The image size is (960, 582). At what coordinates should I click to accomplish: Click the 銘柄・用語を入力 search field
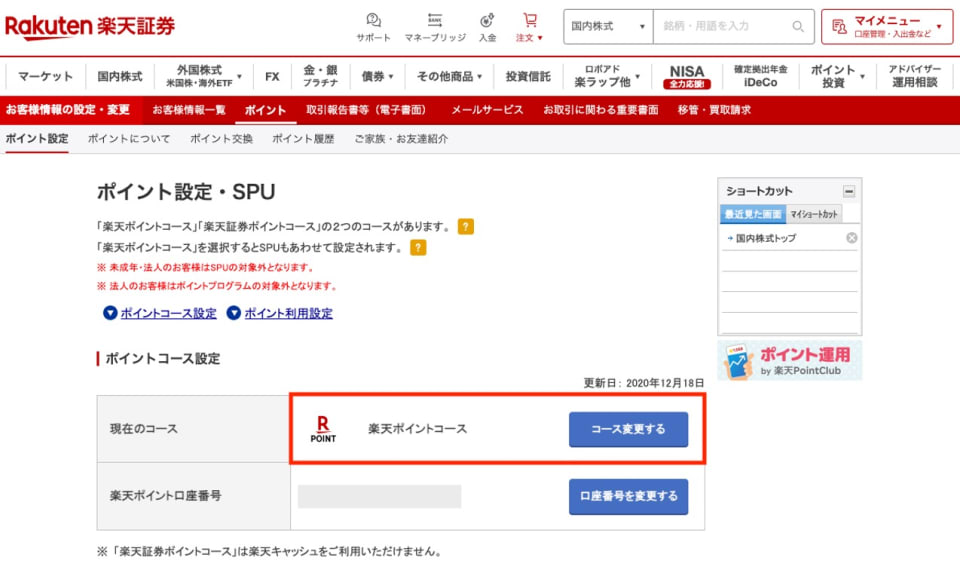(x=722, y=26)
